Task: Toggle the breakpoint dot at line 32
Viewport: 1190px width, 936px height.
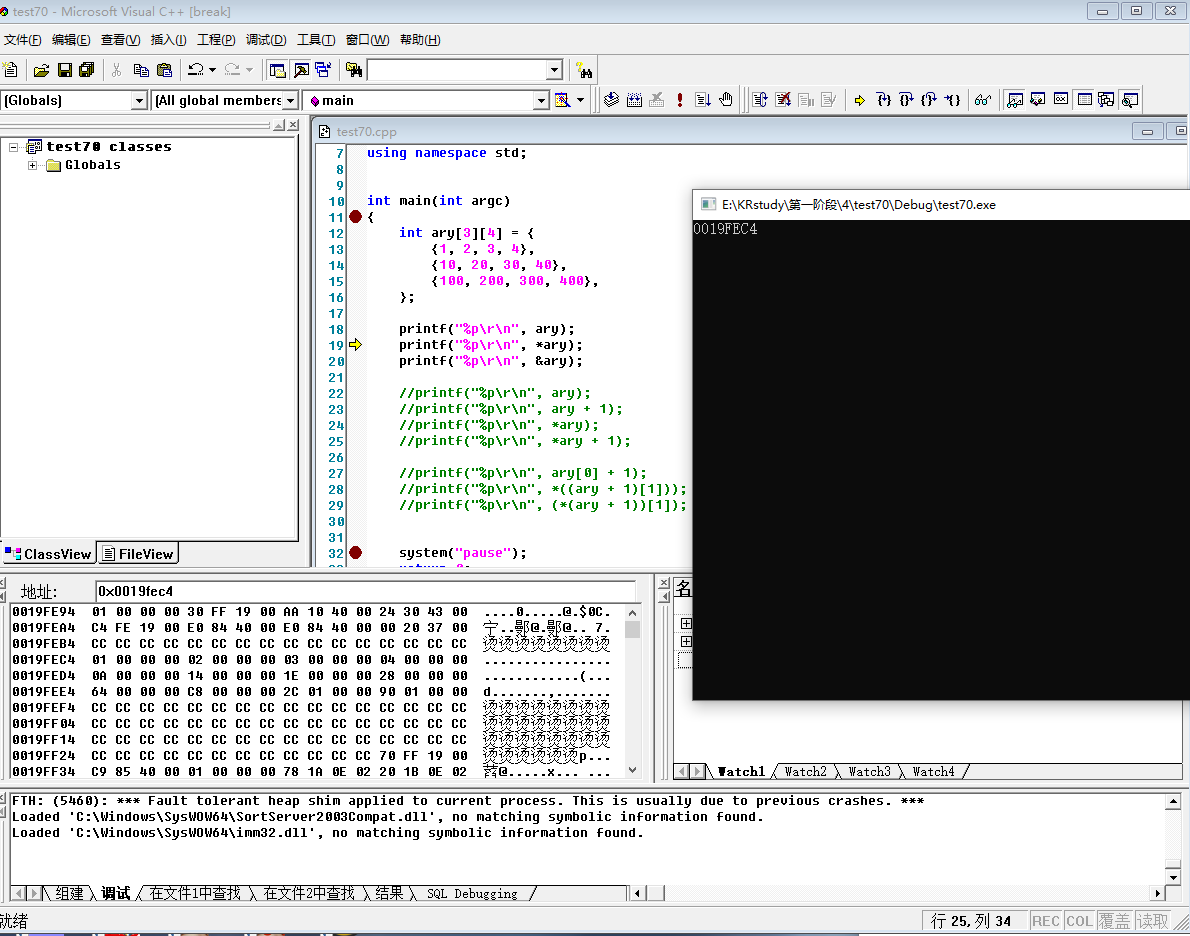Action: point(355,553)
